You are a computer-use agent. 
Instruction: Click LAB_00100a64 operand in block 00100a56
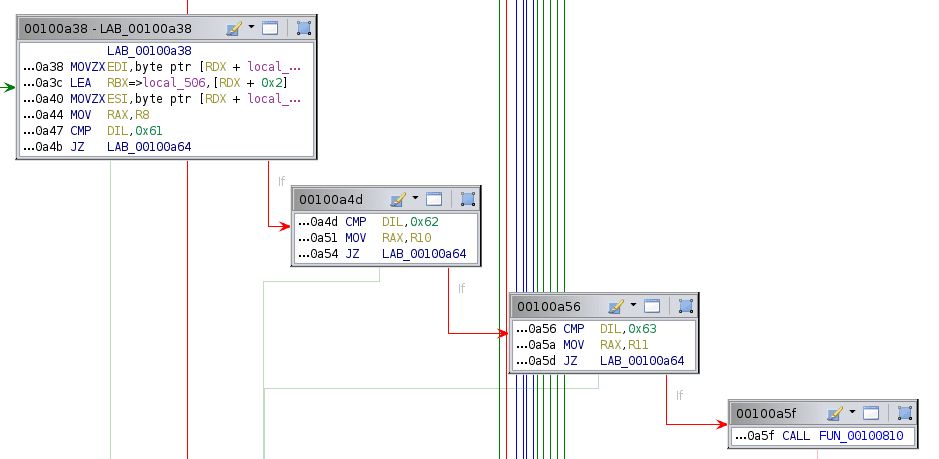pyautogui.click(x=642, y=360)
